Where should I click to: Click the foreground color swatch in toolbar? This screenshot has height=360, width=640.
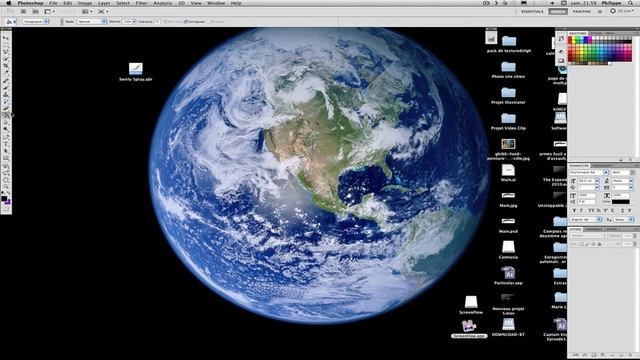4,198
